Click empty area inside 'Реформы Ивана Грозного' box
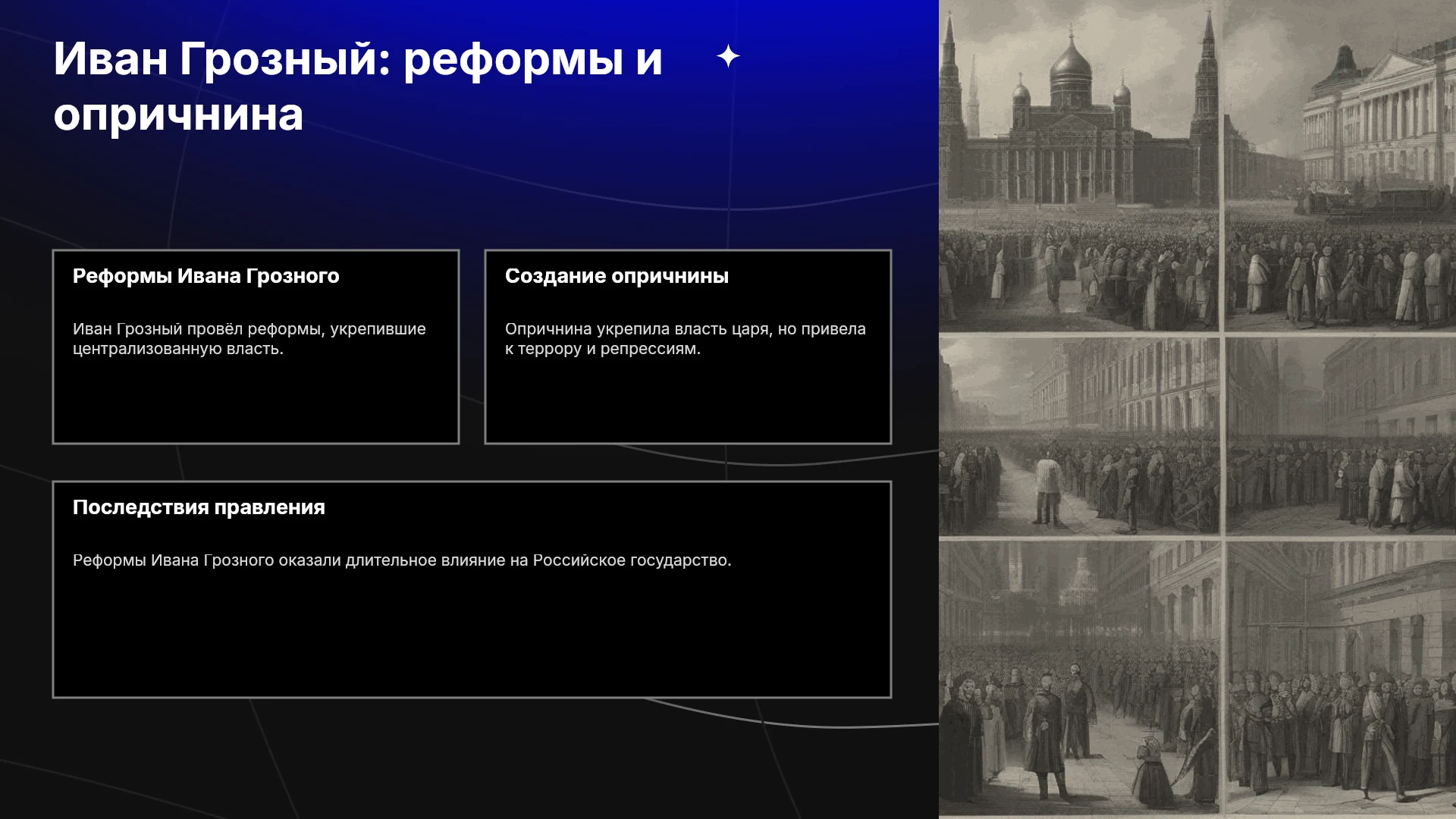The image size is (1456, 819). click(256, 402)
